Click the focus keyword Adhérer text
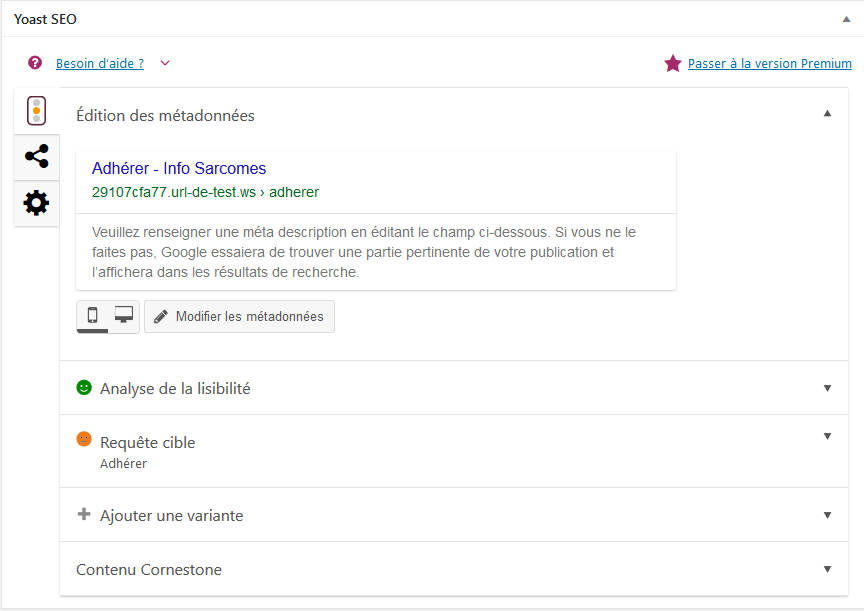 coord(123,463)
